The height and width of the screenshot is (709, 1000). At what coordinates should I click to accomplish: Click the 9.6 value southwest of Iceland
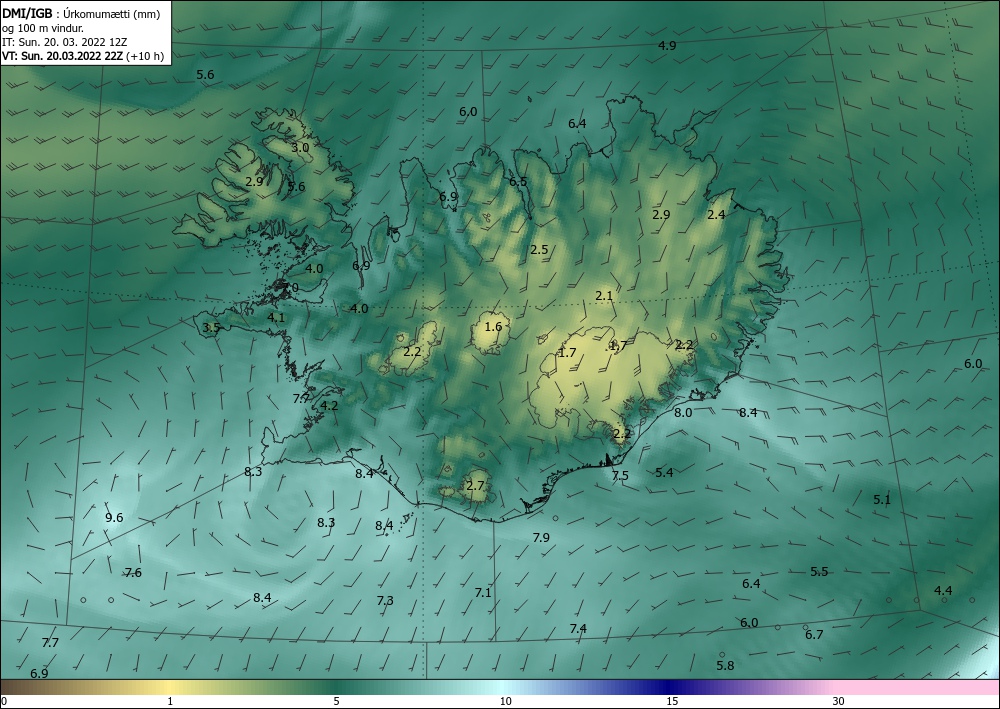tap(114, 518)
